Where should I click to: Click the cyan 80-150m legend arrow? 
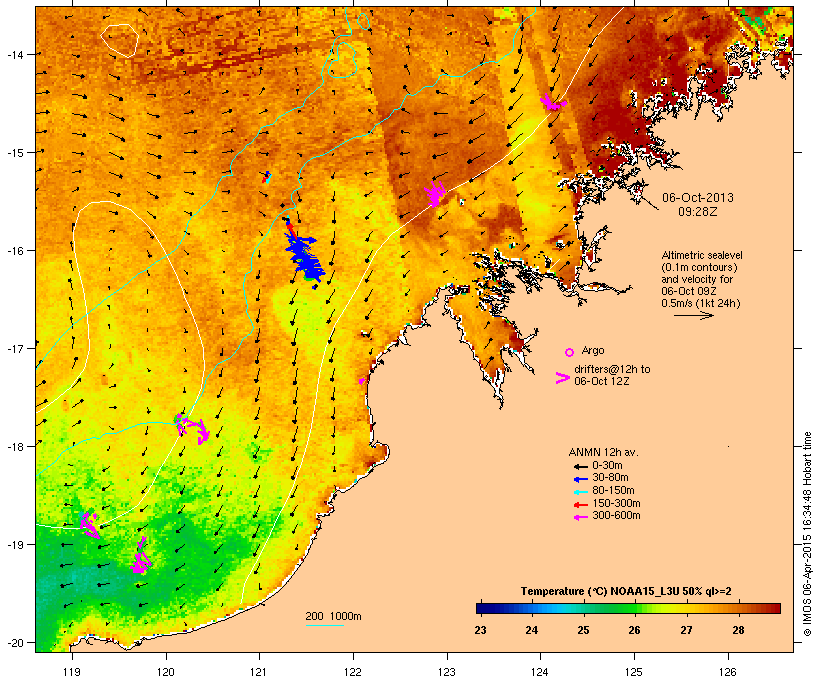tap(580, 492)
